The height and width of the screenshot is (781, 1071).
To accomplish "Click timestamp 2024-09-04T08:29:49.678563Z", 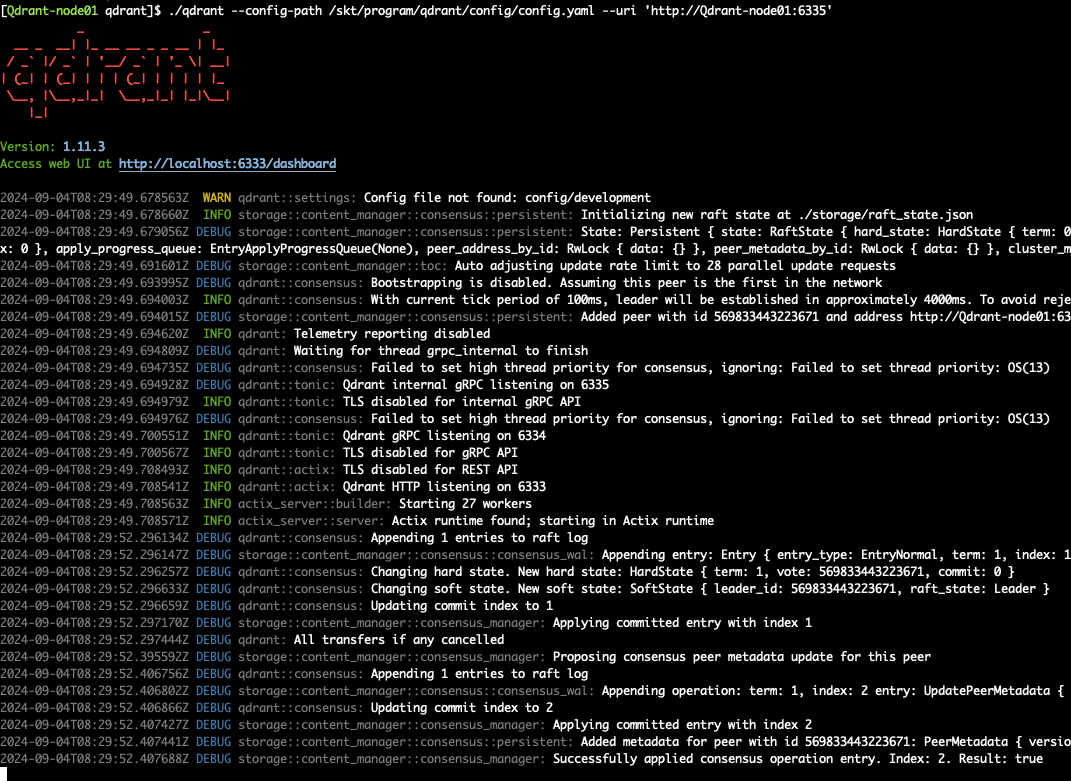I will 94,198.
